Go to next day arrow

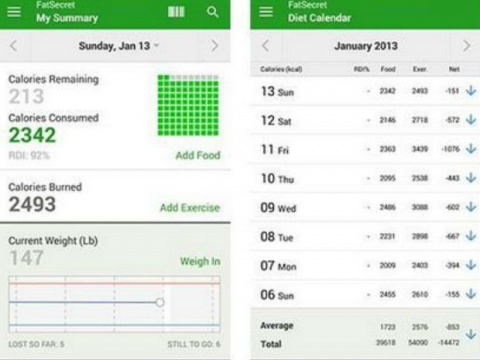pos(215,46)
